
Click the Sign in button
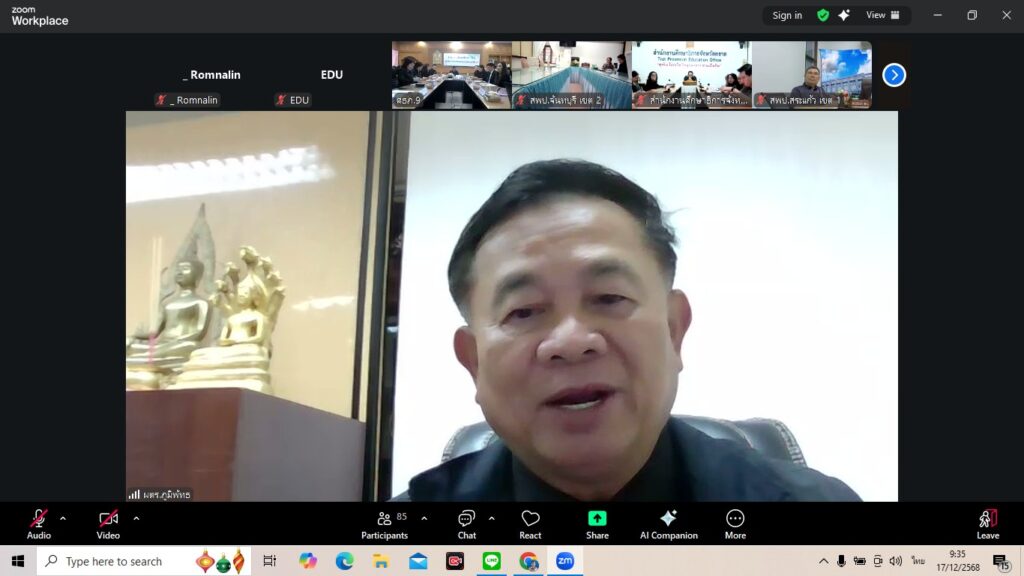click(787, 15)
